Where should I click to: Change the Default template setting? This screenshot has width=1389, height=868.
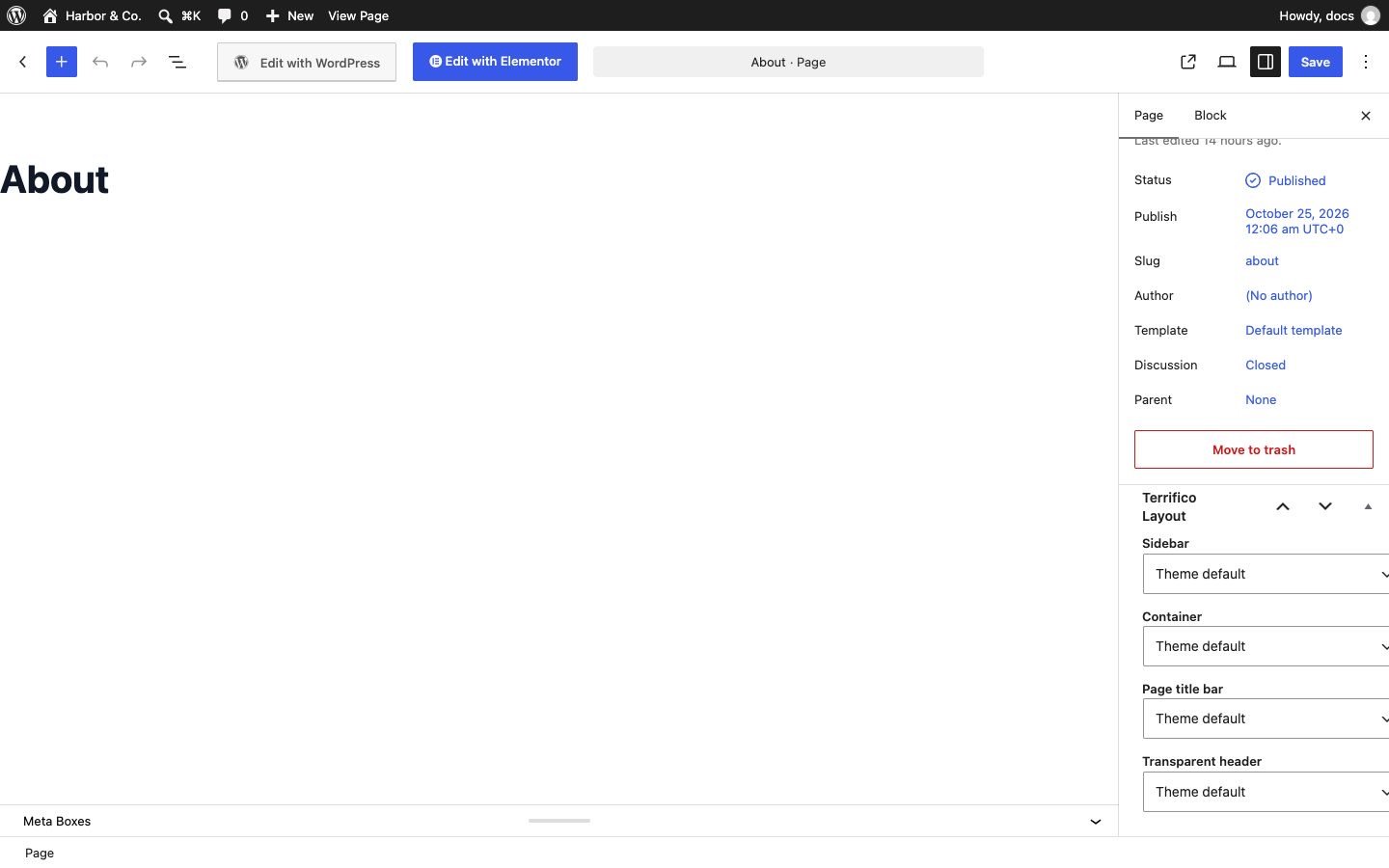(1294, 330)
